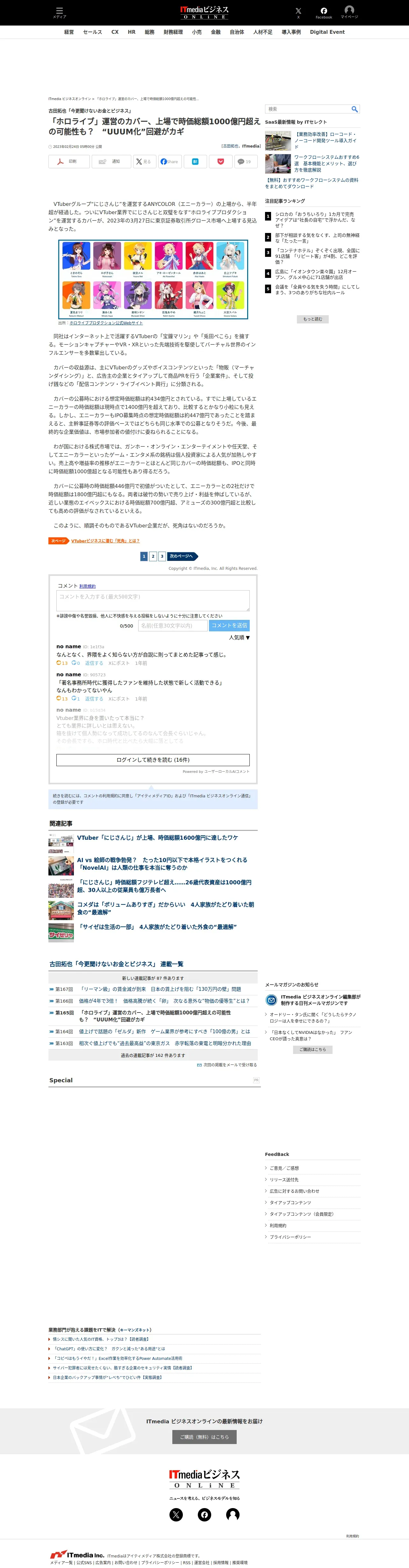The width and height of the screenshot is (409, 1568).
Task: Open the 自治体 category tab
Action: (x=237, y=32)
